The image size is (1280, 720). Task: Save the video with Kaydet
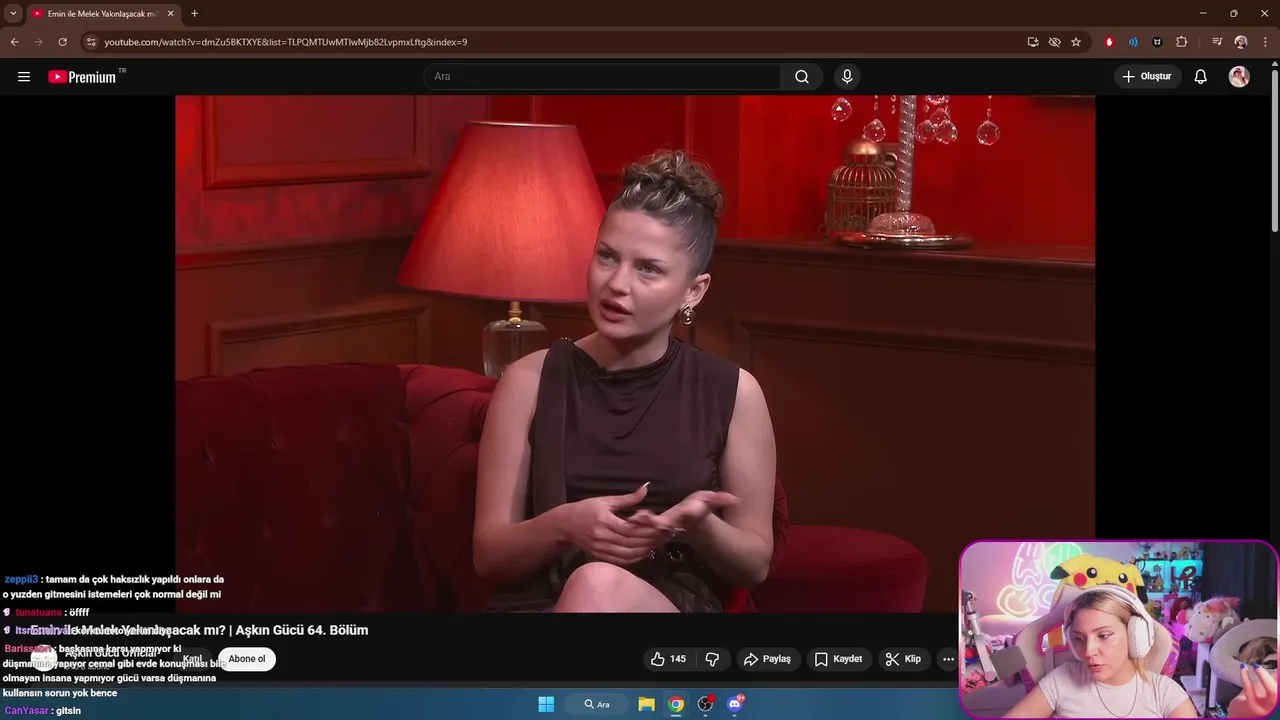point(838,659)
